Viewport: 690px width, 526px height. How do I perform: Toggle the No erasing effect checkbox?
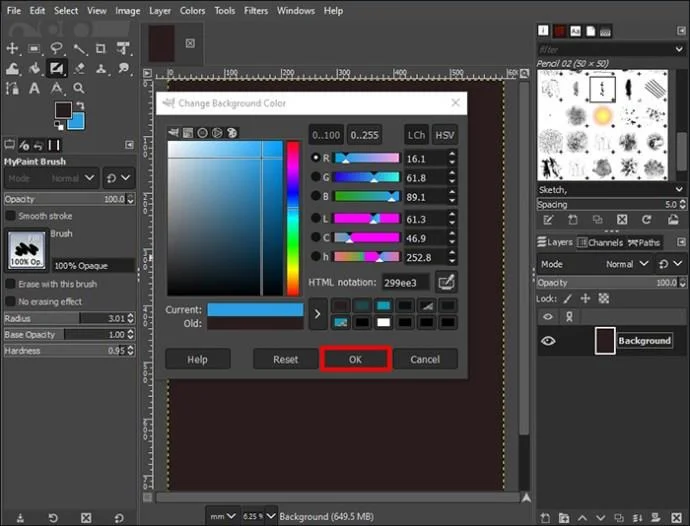(x=10, y=302)
